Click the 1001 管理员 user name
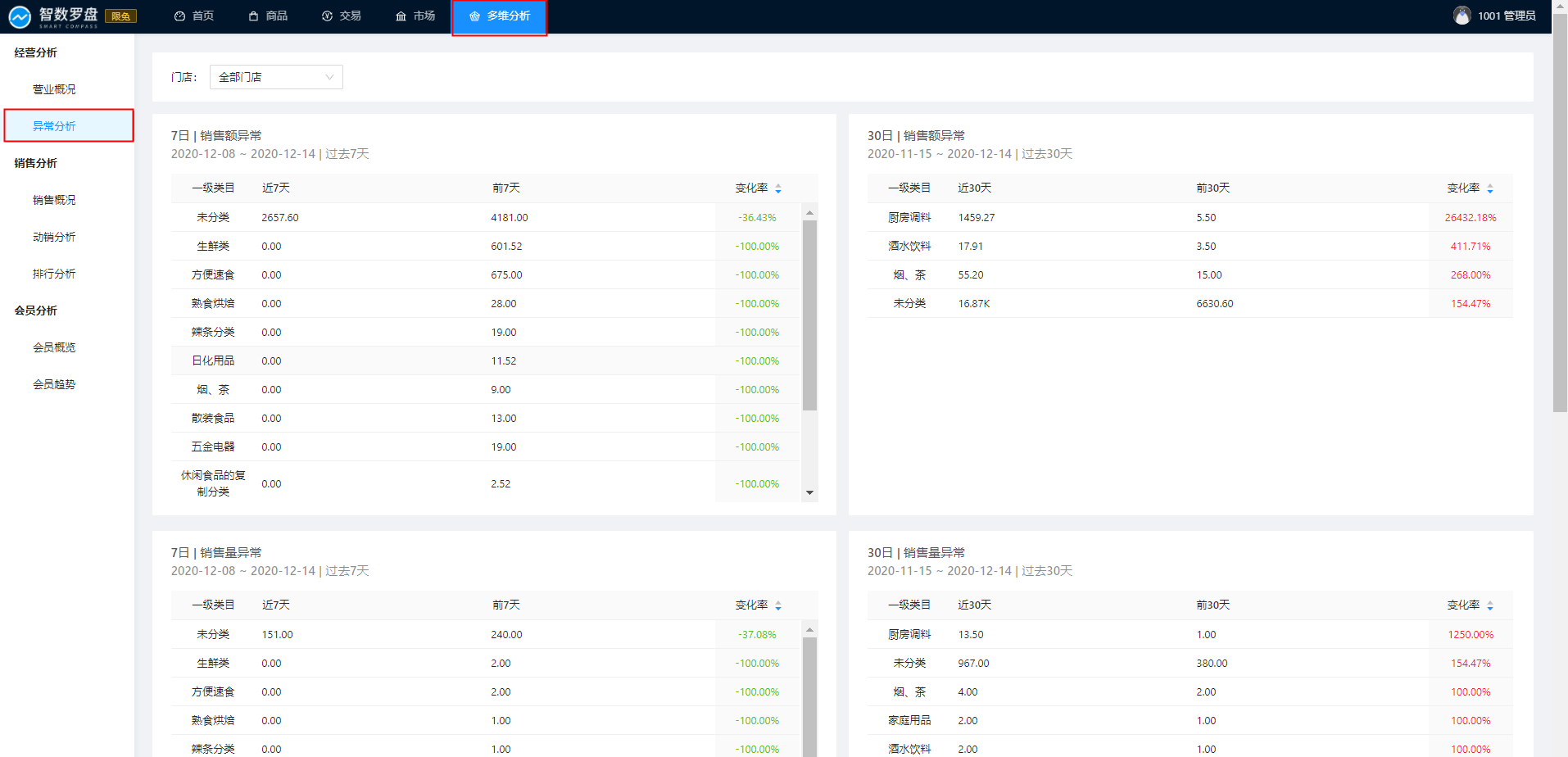Viewport: 1568px width, 757px height. [x=1506, y=16]
